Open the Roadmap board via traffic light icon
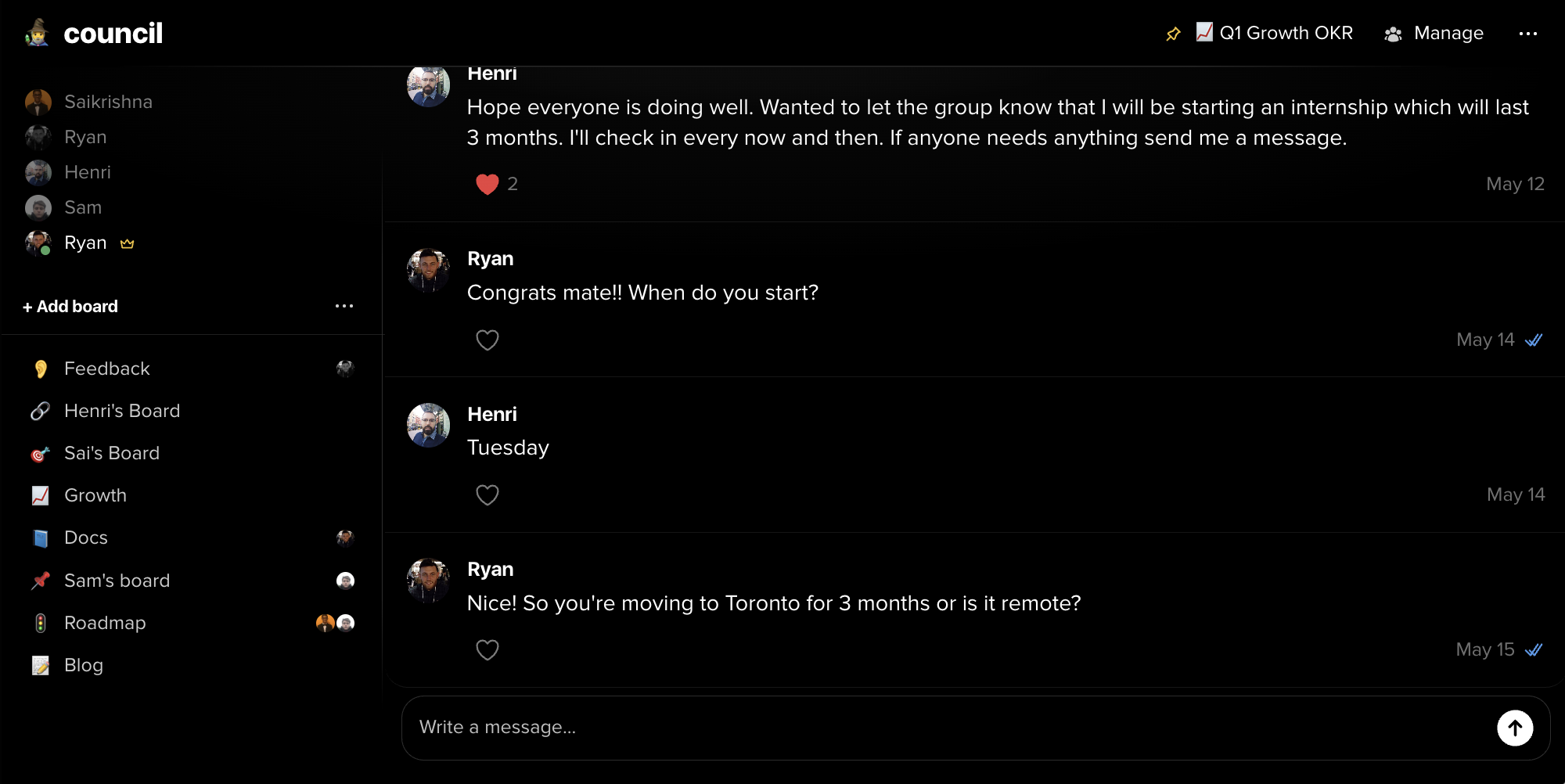Image resolution: width=1565 pixels, height=784 pixels. [41, 622]
